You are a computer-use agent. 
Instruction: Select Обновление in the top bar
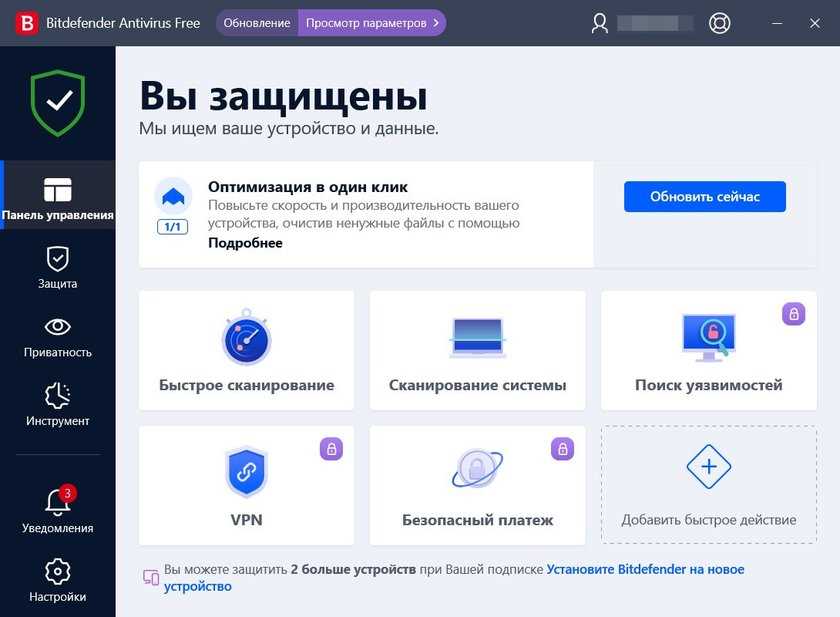point(256,21)
